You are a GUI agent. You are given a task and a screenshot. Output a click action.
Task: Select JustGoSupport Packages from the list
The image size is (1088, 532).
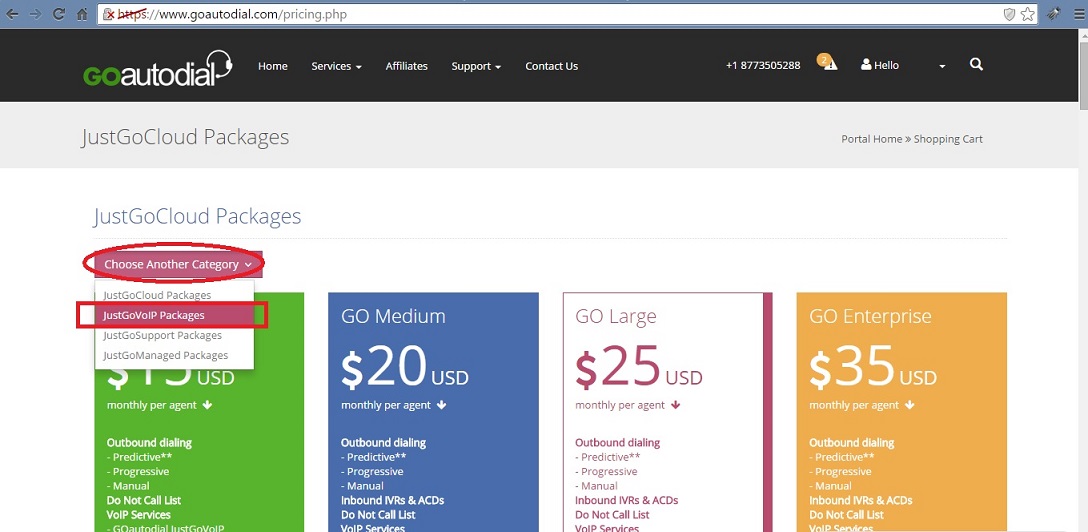click(x=162, y=335)
